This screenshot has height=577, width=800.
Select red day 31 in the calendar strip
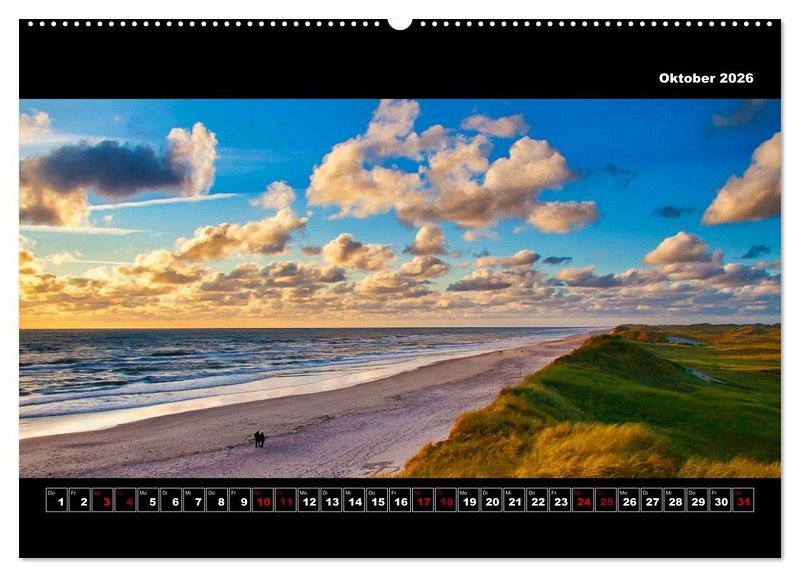click(743, 500)
